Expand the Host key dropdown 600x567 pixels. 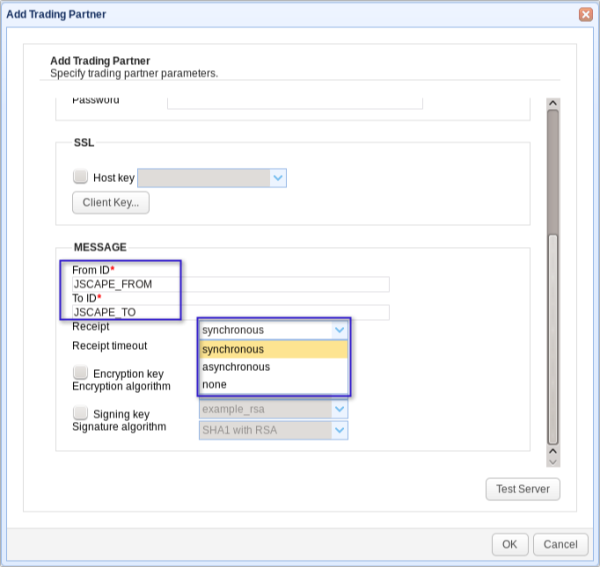[278, 178]
